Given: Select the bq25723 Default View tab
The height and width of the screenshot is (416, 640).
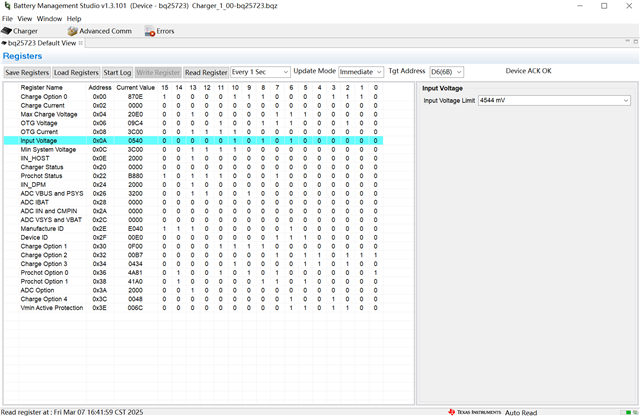Looking at the screenshot, I should [42, 43].
